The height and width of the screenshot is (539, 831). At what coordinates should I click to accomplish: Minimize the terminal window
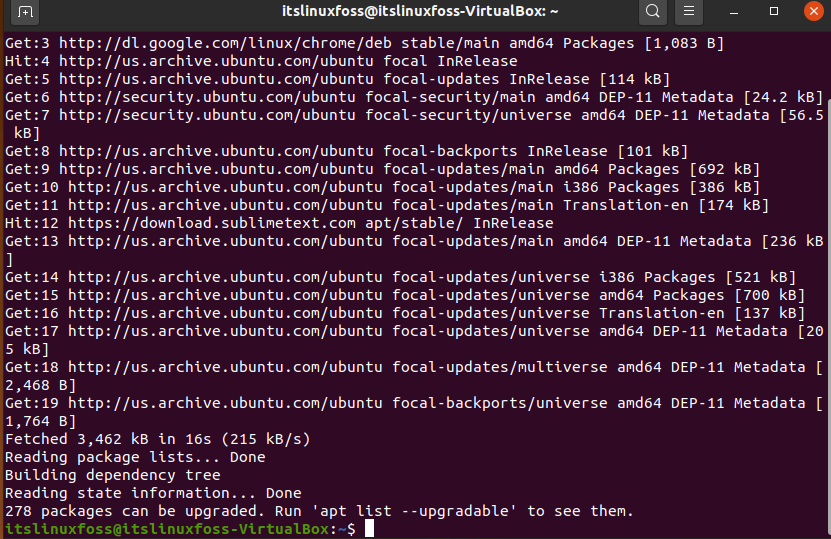click(733, 12)
